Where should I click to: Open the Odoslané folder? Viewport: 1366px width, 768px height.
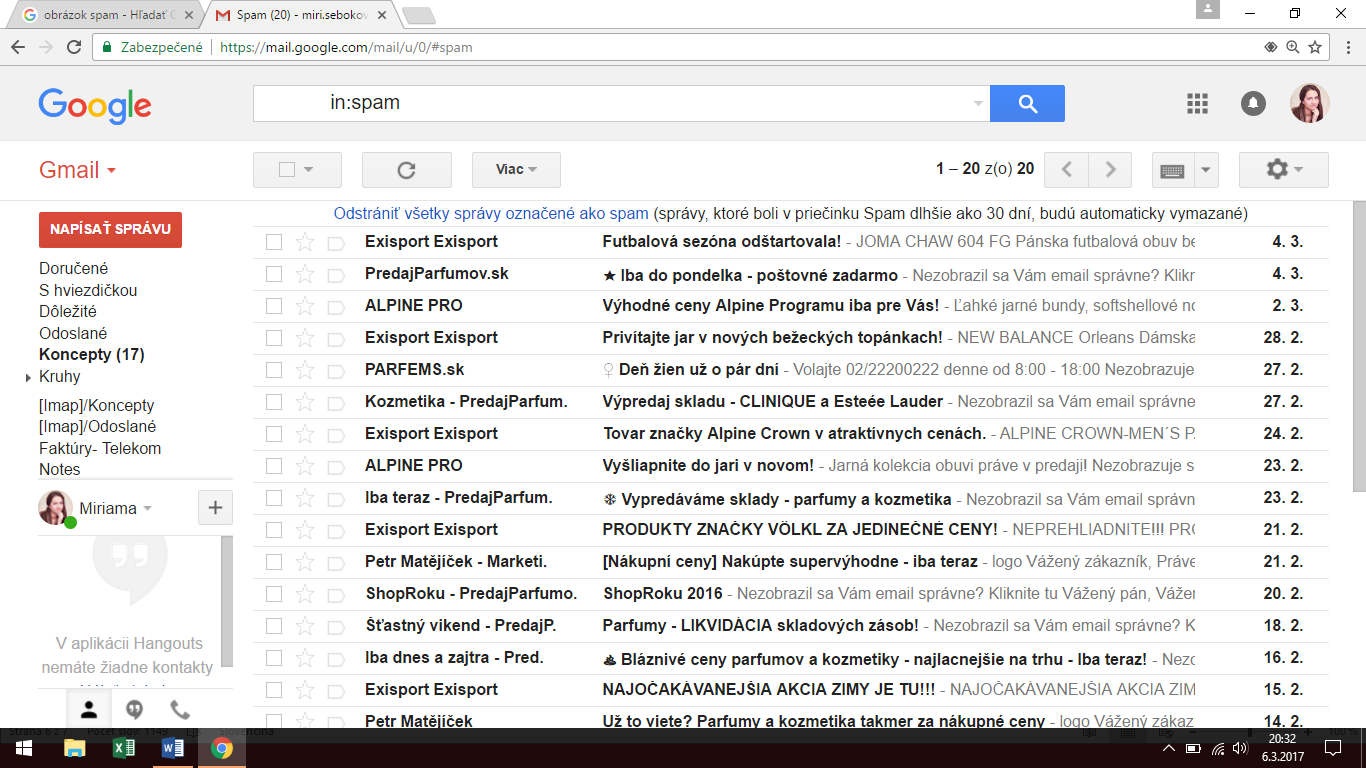[x=72, y=333]
